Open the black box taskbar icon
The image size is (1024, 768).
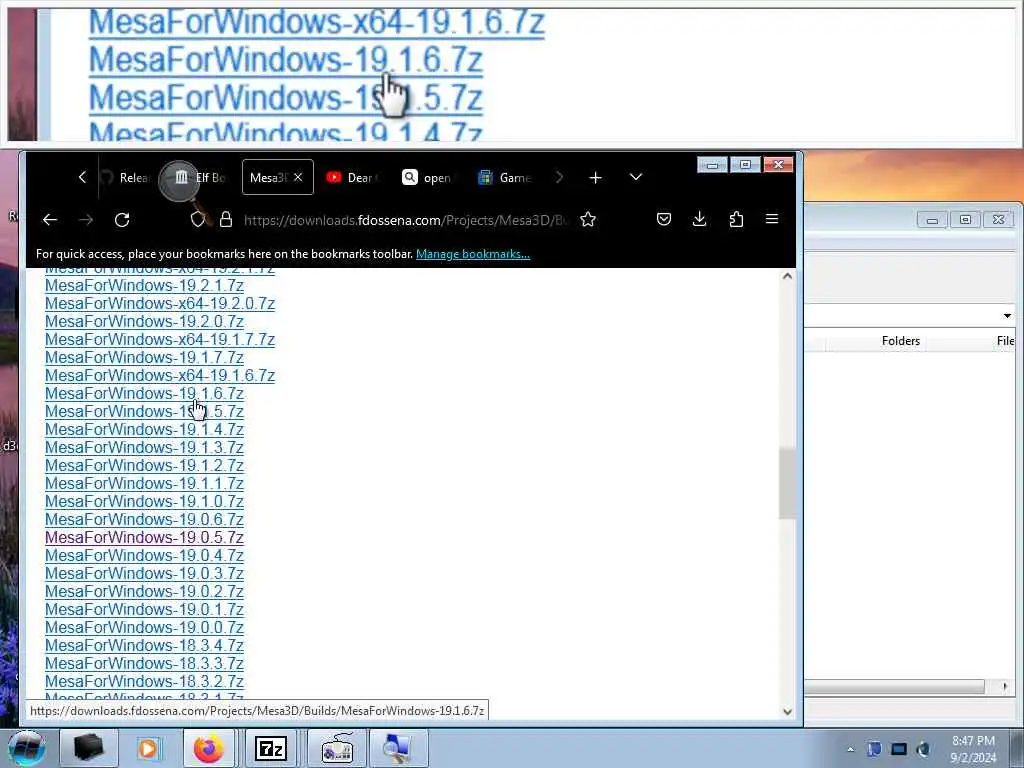tap(88, 748)
